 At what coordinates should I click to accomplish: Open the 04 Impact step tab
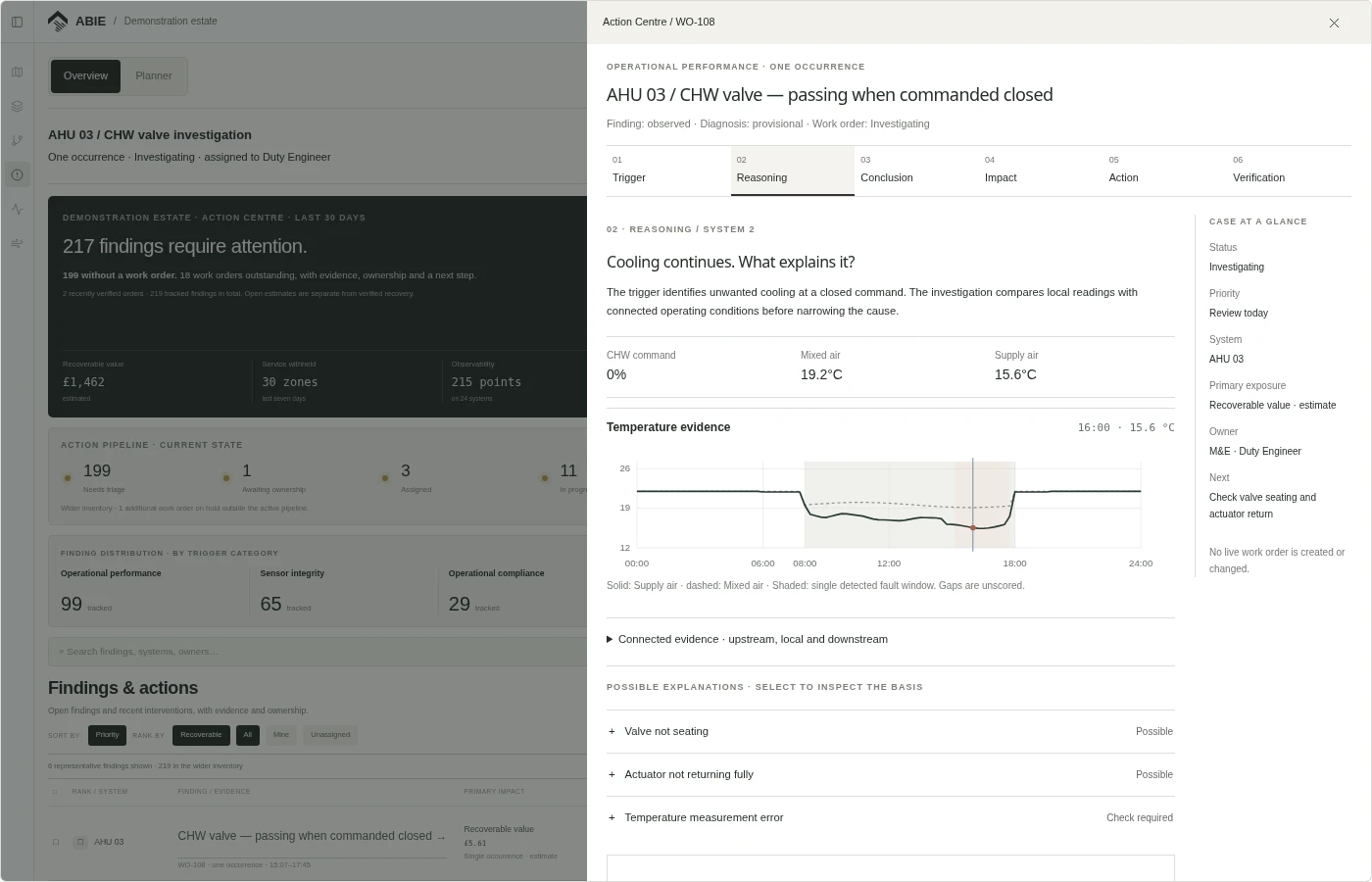click(x=1041, y=170)
